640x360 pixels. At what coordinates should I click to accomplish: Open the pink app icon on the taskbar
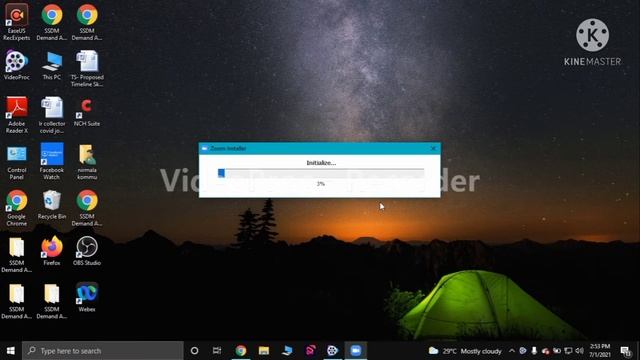pos(310,351)
